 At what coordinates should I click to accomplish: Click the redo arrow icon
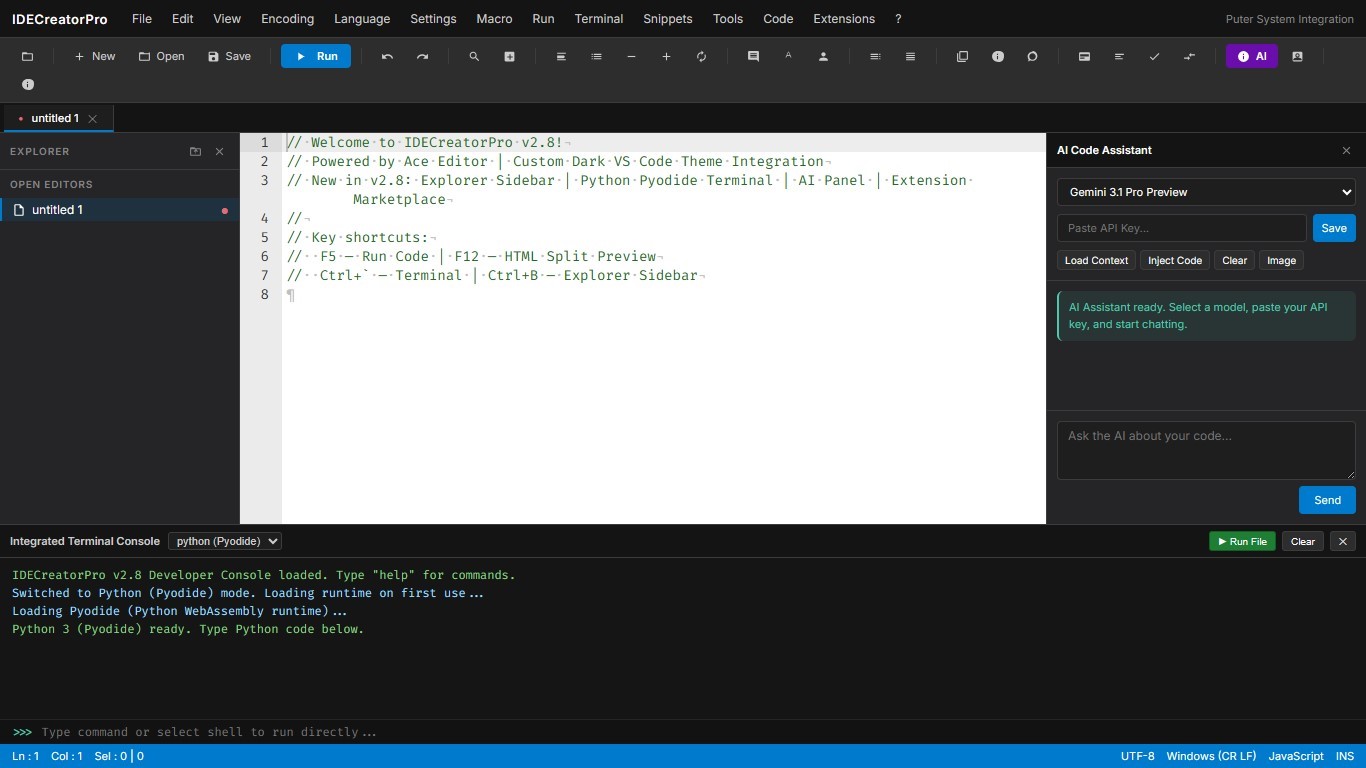[x=422, y=57]
